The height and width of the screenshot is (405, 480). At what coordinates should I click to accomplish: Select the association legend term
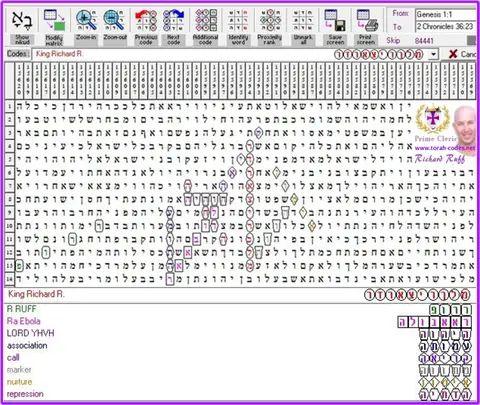click(x=27, y=346)
